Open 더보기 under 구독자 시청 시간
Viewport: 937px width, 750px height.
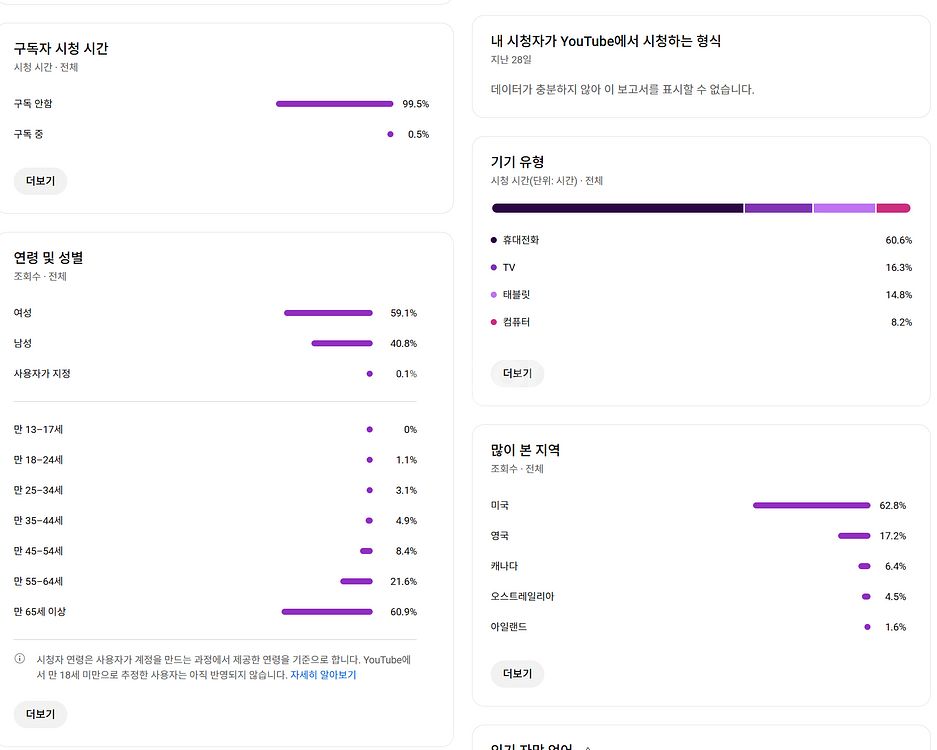40,181
